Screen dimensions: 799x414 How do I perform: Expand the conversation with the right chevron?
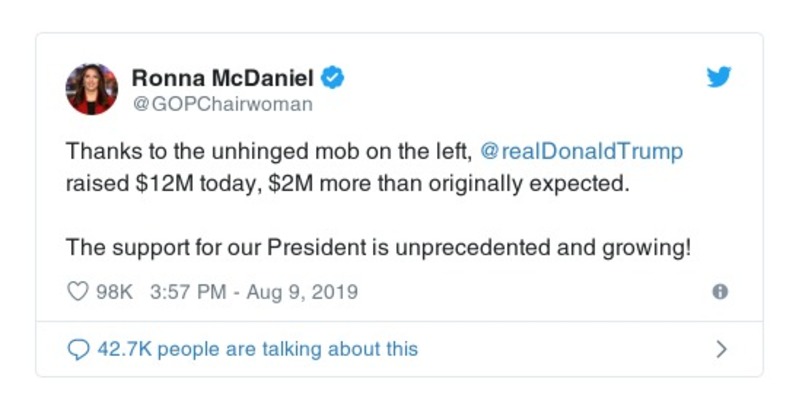point(721,349)
